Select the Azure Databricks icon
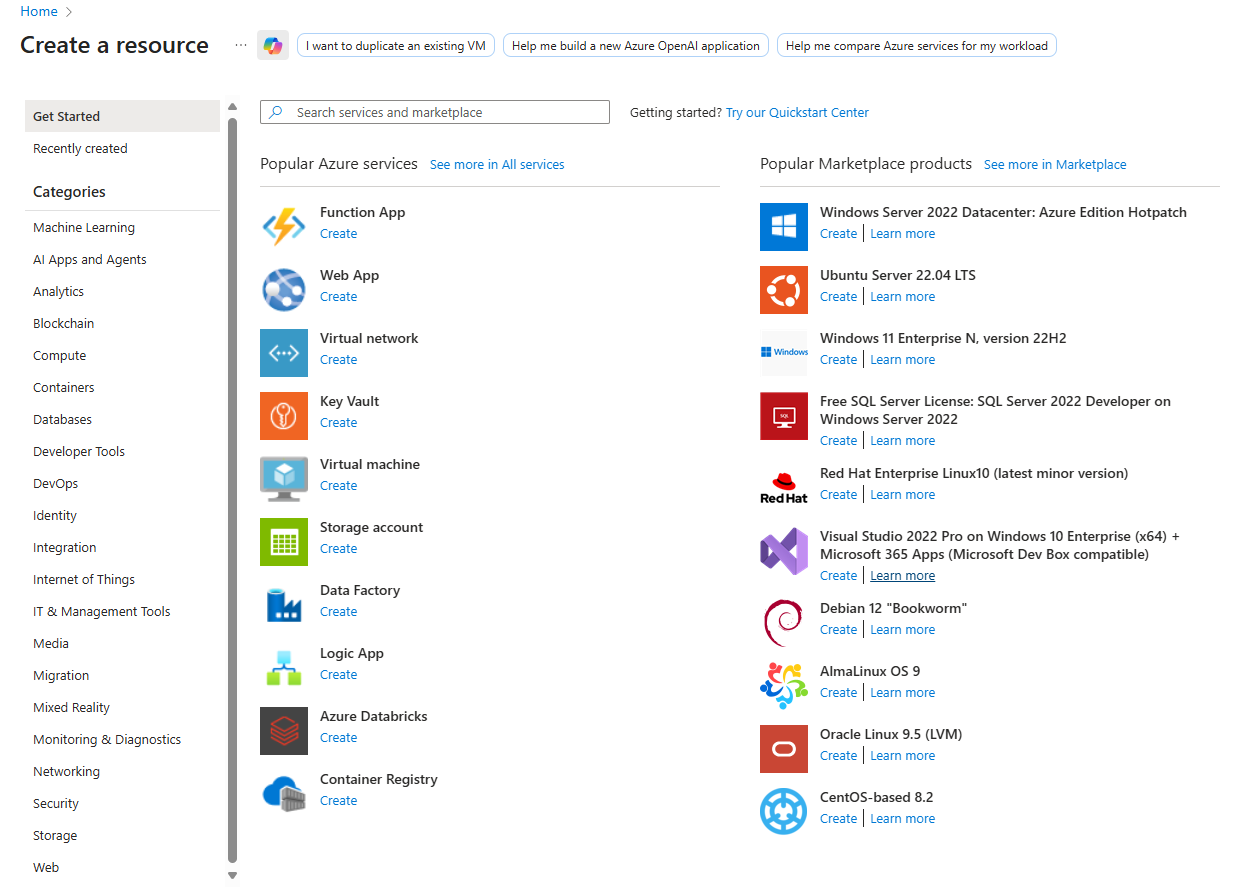This screenshot has height=889, width=1237. tap(283, 730)
